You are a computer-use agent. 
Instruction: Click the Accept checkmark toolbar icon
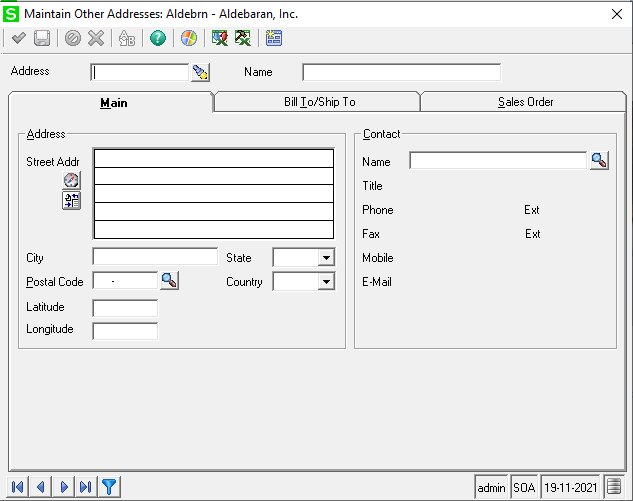19,38
